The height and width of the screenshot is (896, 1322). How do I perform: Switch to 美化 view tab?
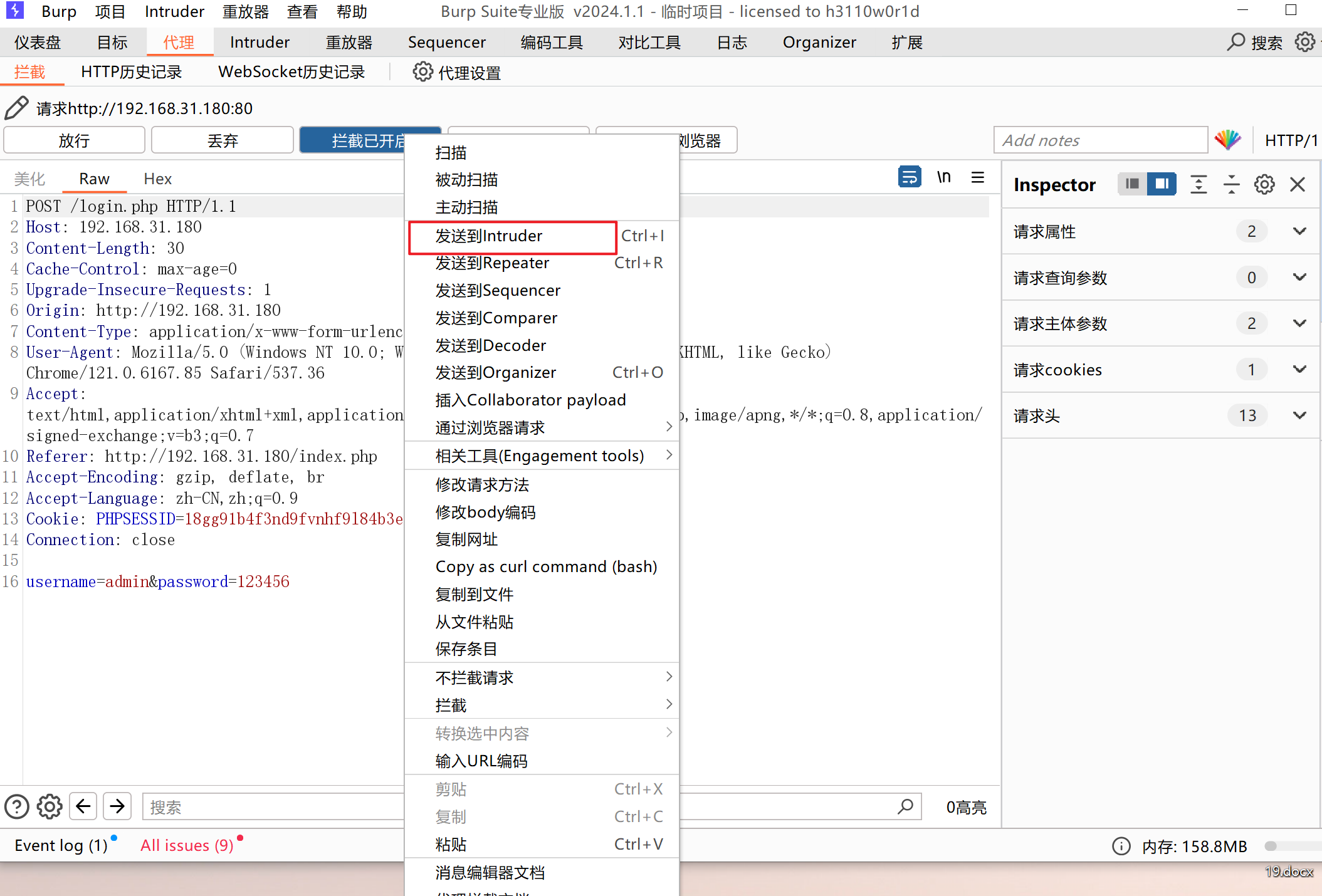[30, 179]
